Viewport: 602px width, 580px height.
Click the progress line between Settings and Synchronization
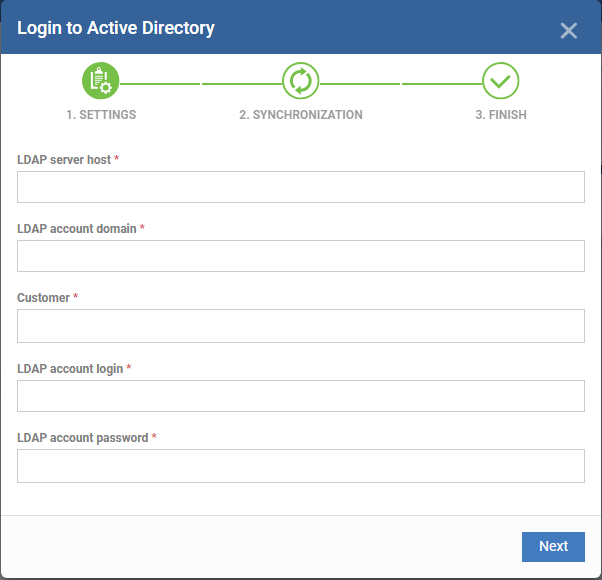[200, 83]
